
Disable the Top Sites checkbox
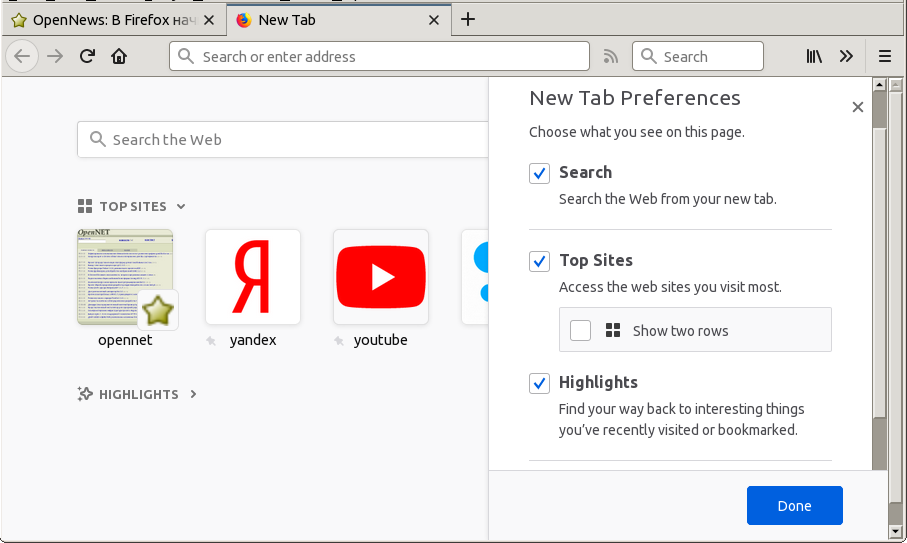pos(540,261)
